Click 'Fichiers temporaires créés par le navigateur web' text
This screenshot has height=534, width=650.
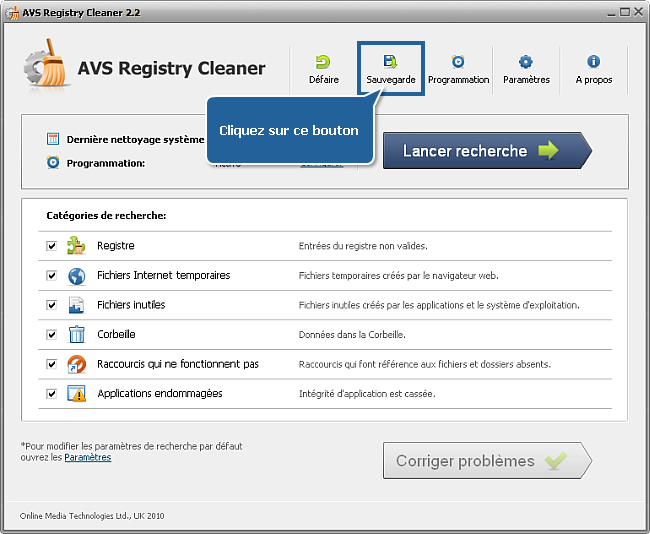tap(398, 276)
